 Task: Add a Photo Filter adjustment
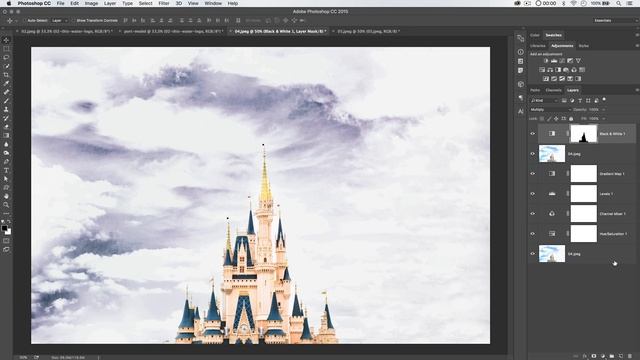(x=566, y=70)
